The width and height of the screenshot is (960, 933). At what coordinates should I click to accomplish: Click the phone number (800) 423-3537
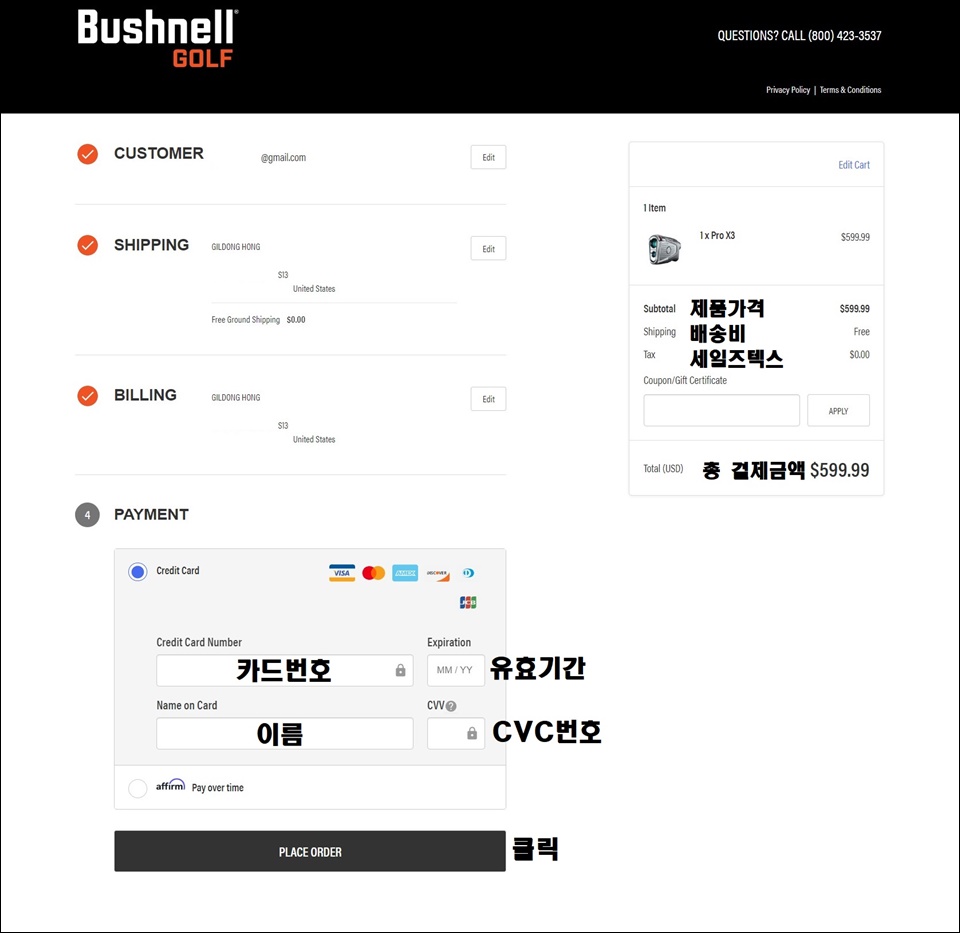[x=845, y=36]
